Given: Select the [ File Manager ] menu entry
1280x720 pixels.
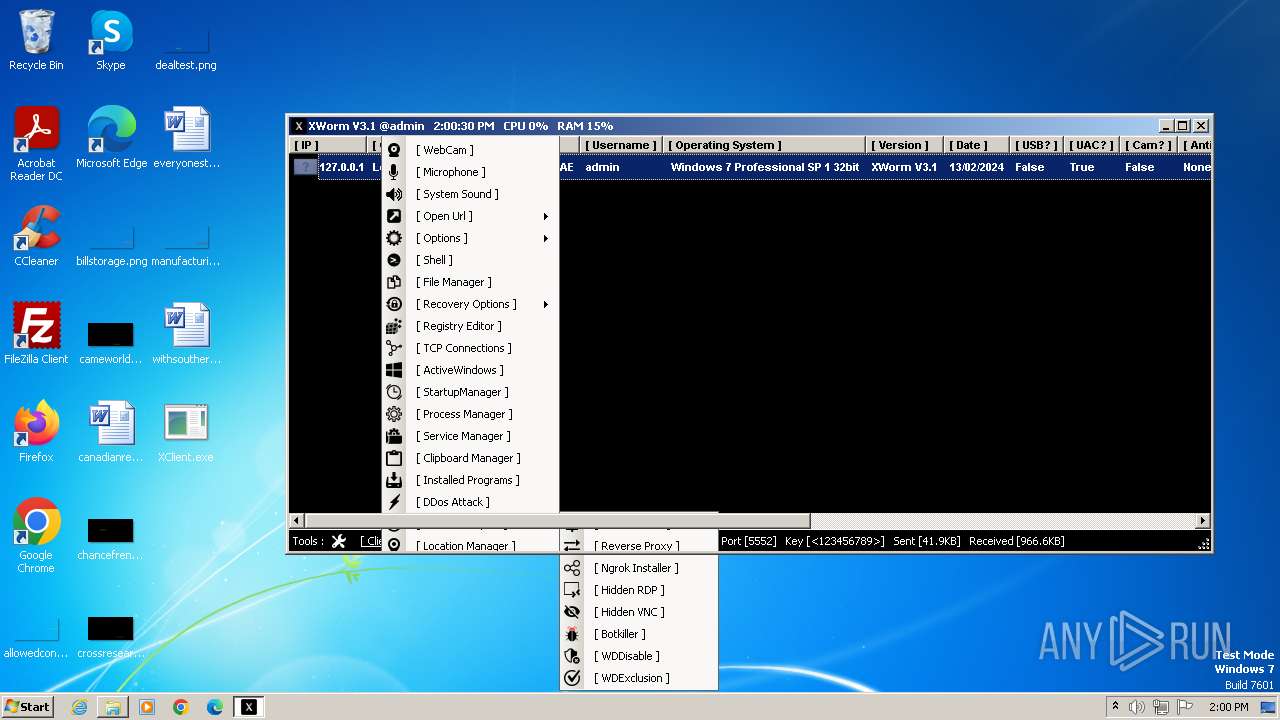Looking at the screenshot, I should tap(470, 282).
